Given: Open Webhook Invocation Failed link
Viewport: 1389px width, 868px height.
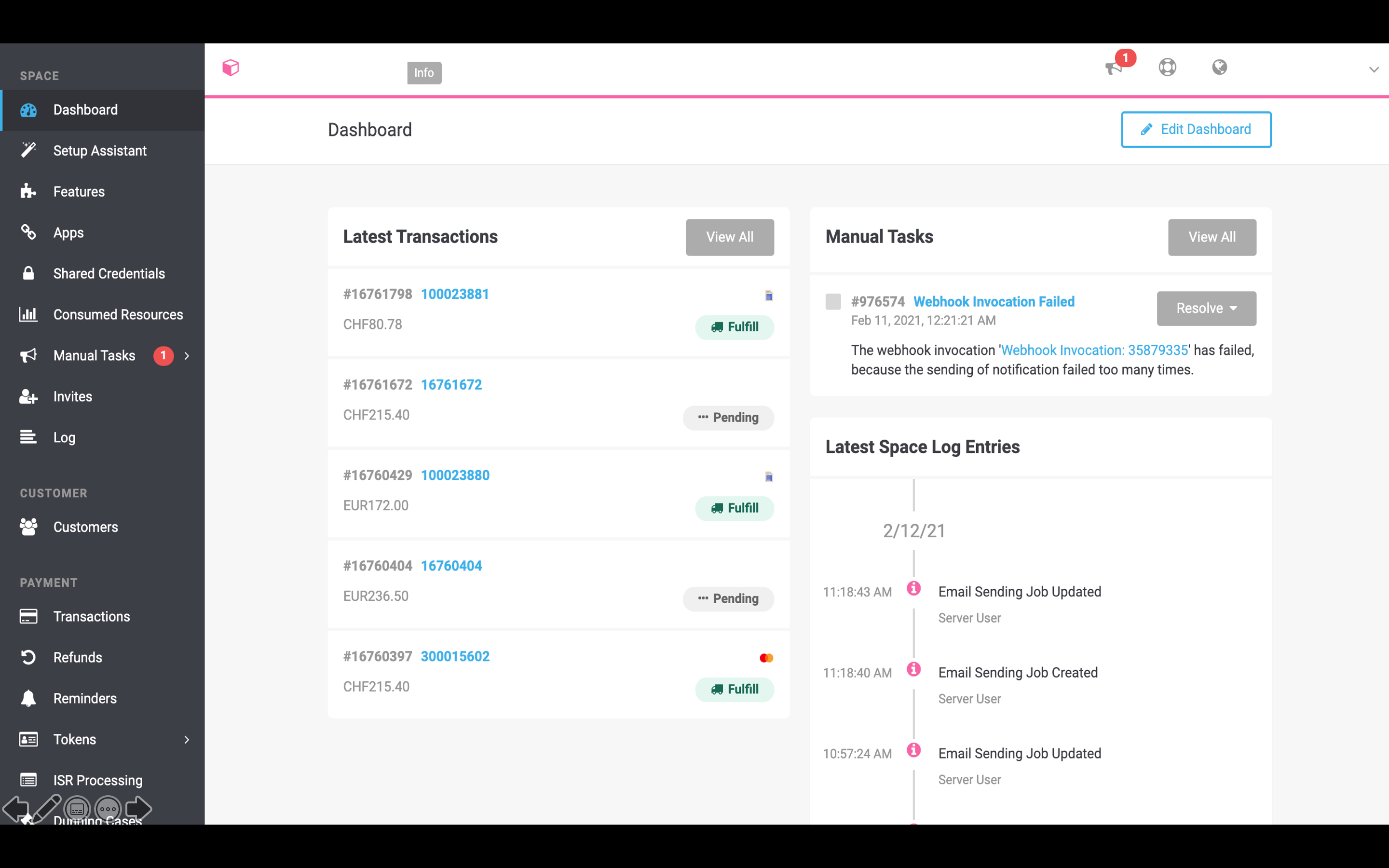Looking at the screenshot, I should [994, 301].
